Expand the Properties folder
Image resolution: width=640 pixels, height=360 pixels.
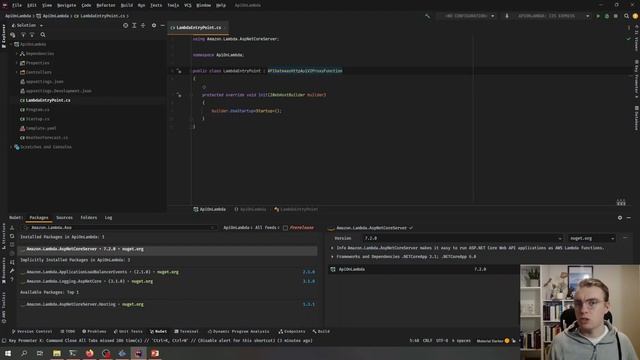click(x=17, y=63)
